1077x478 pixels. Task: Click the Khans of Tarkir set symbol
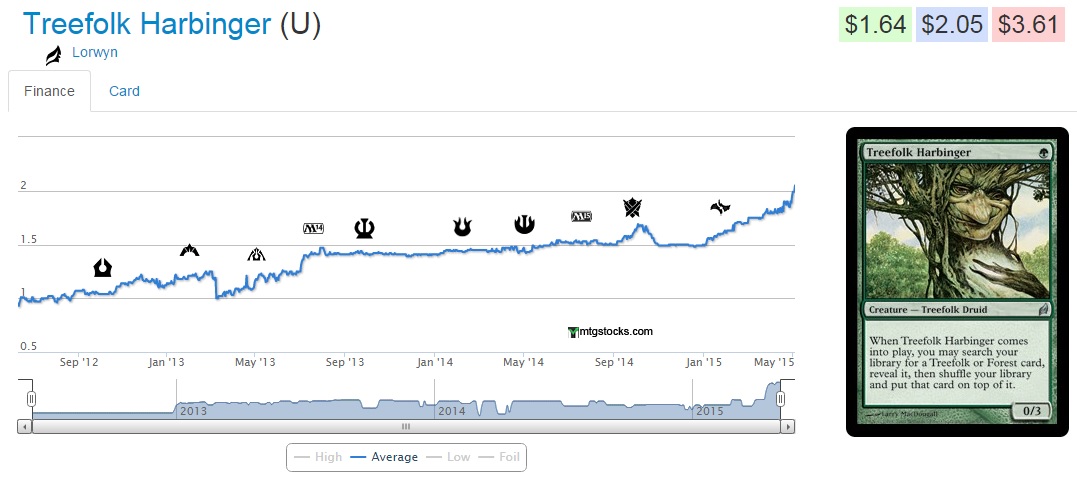click(x=632, y=207)
